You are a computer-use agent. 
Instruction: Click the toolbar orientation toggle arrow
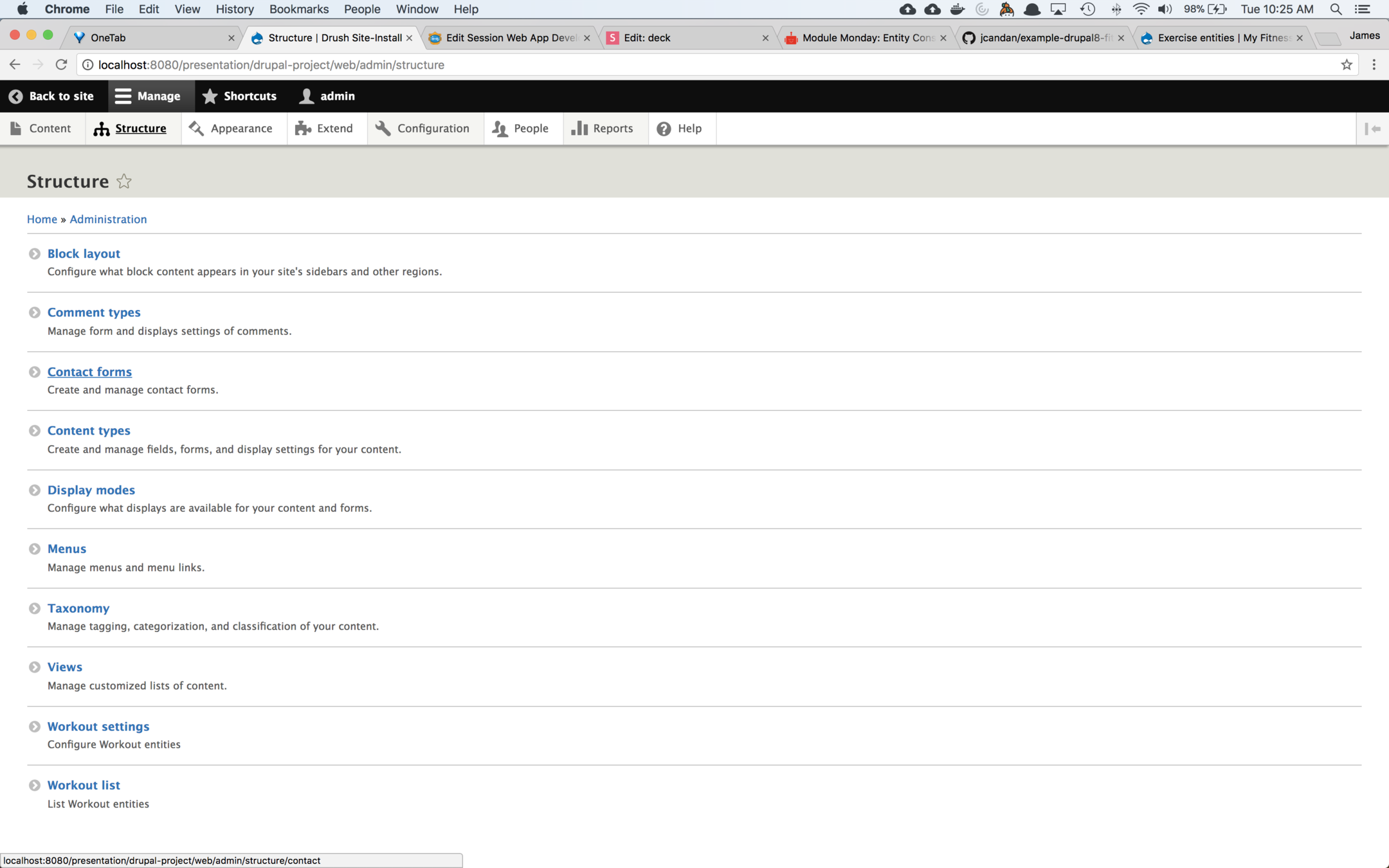pos(1372,129)
